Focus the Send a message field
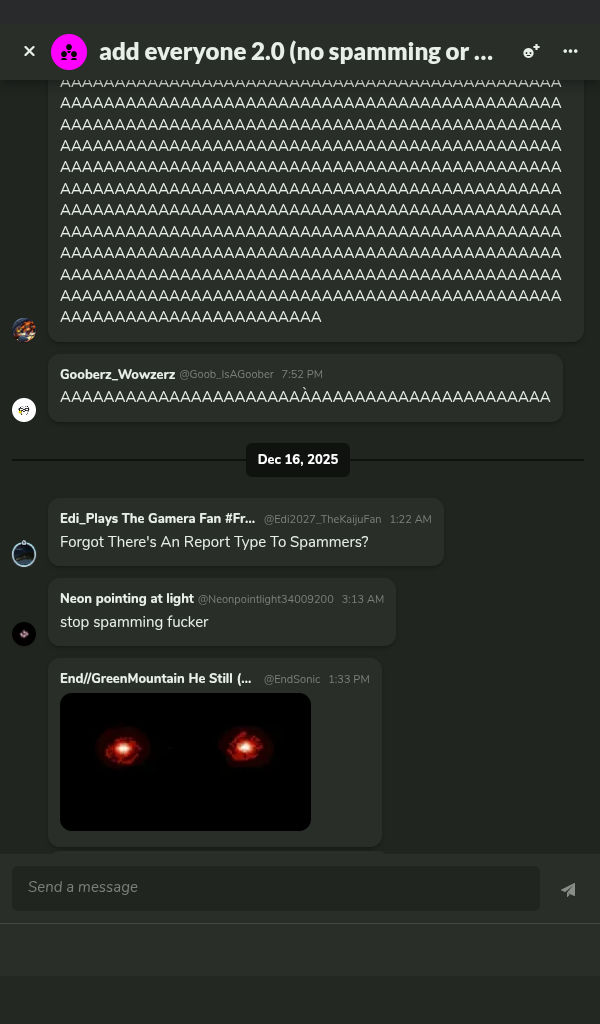 [x=276, y=888]
